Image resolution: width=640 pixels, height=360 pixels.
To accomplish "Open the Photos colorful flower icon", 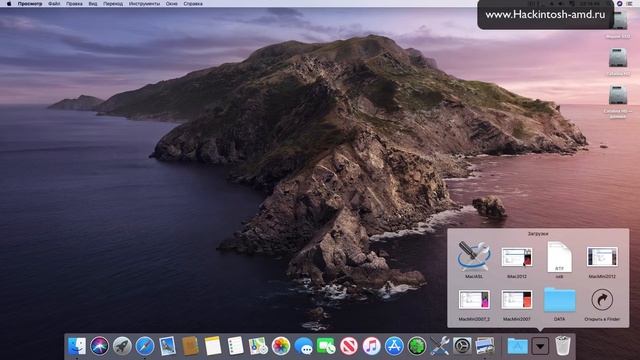I will click(281, 346).
